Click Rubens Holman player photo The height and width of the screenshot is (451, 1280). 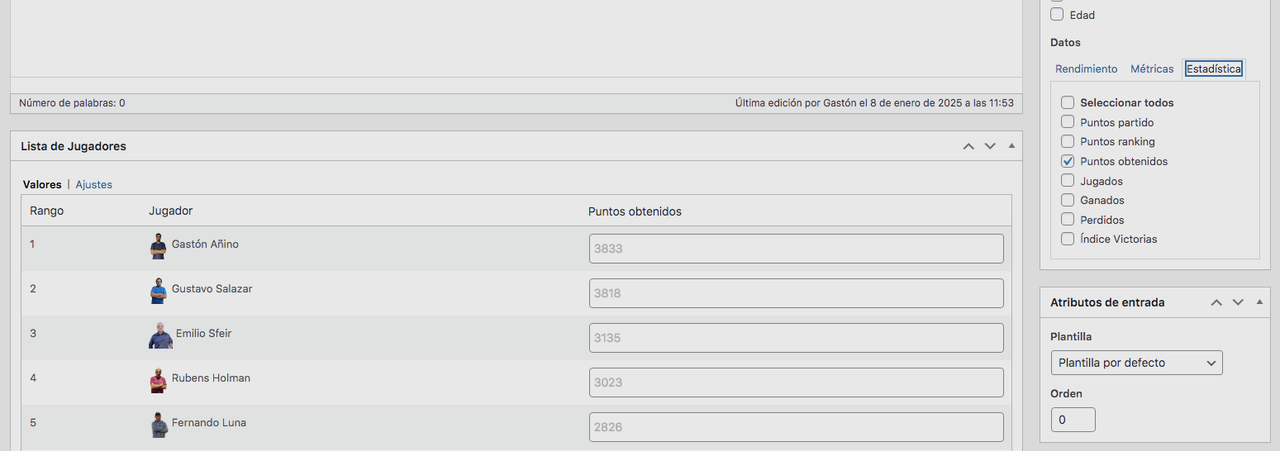(158, 380)
